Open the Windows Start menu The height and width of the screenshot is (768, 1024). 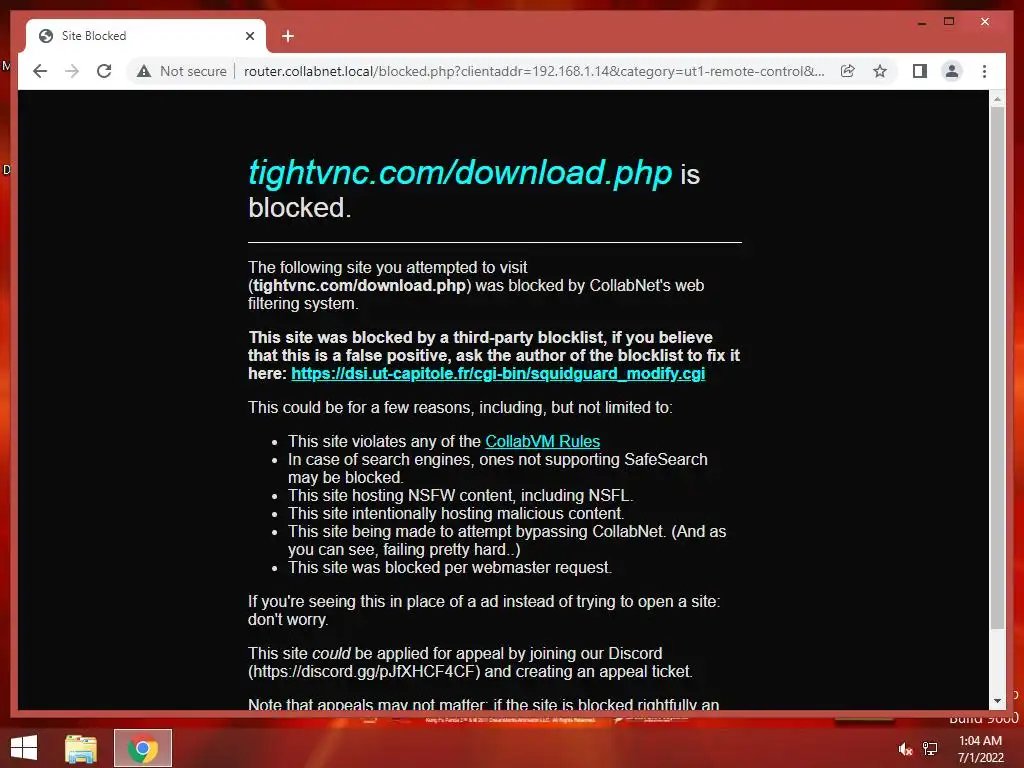[24, 748]
